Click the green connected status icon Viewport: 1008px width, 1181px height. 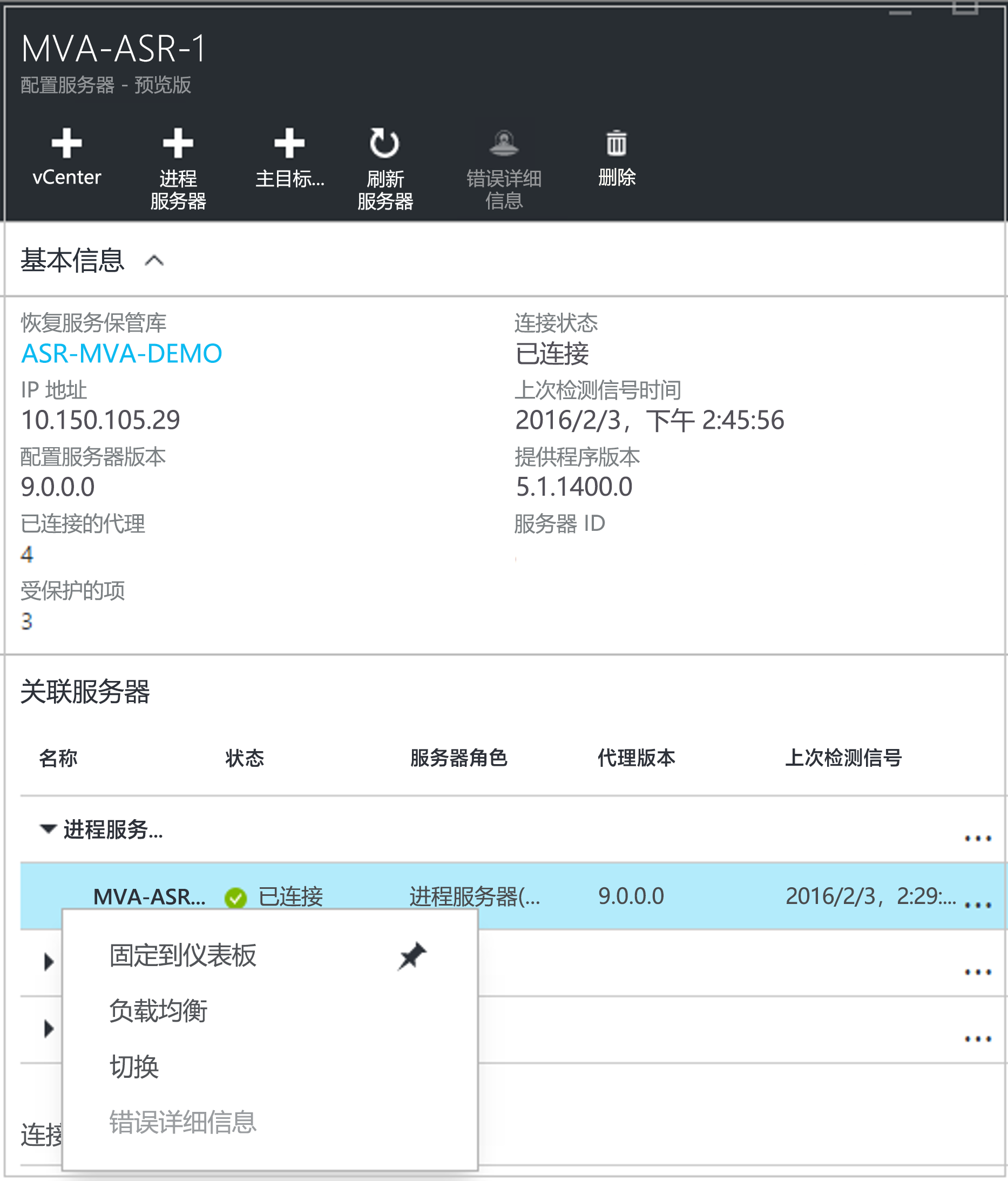click(235, 897)
